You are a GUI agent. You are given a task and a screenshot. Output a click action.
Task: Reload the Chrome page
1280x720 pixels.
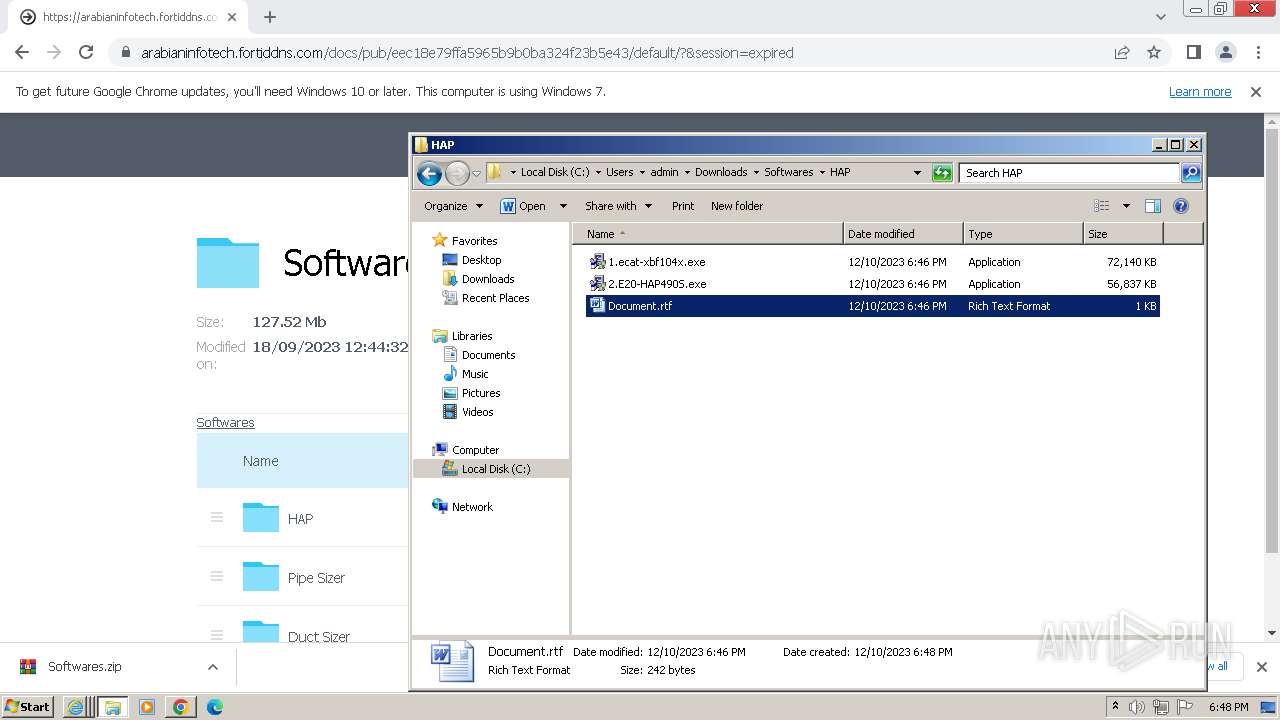coord(86,53)
